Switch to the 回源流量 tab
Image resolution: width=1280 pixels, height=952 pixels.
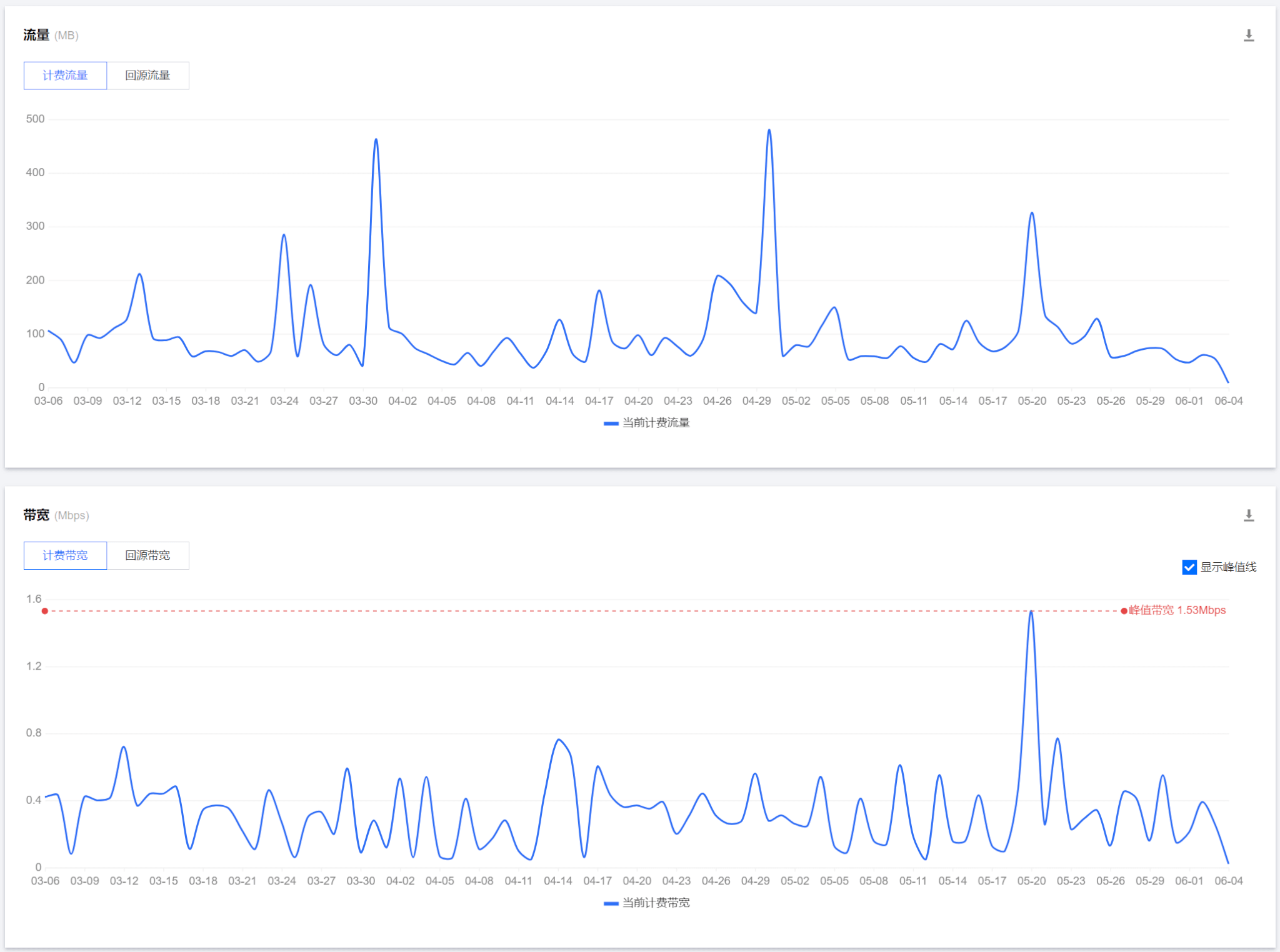(147, 76)
